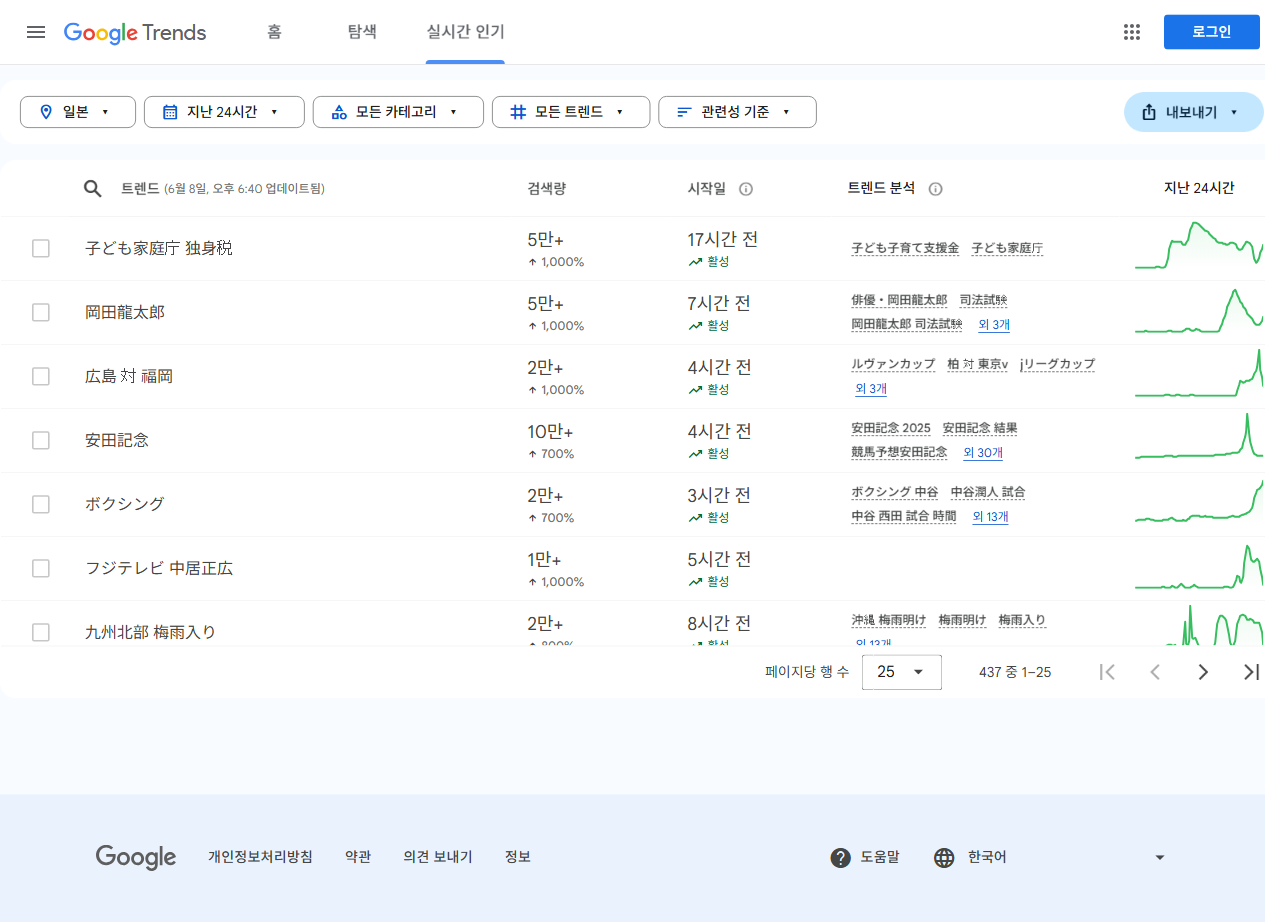Change rows per page from 25
Viewport: 1265px width, 922px height.
pyautogui.click(x=902, y=672)
